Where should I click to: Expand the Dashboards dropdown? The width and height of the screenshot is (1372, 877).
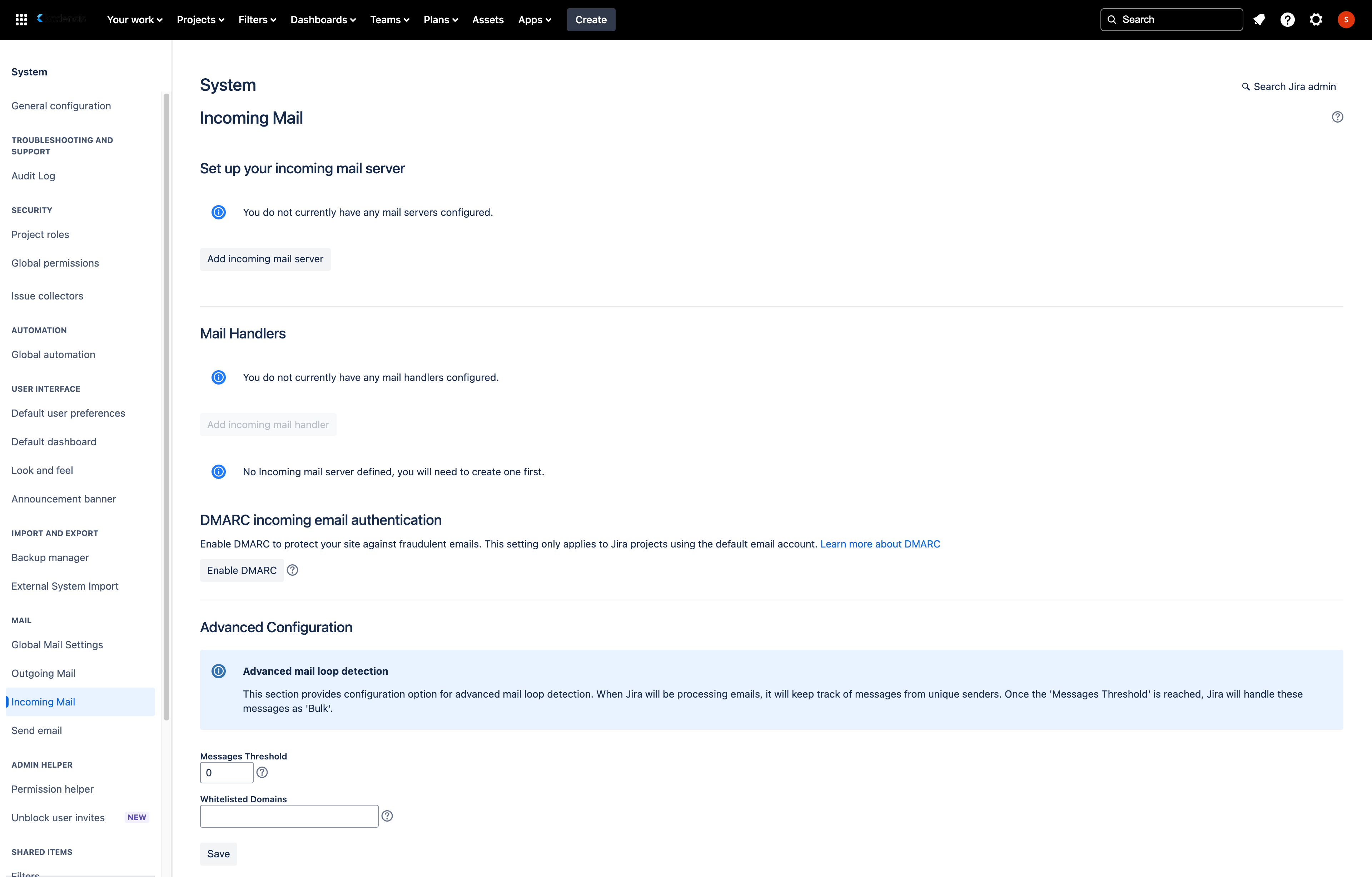(323, 20)
